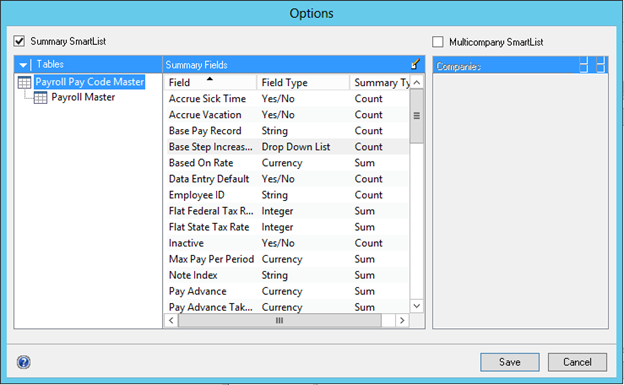
Task: Click Count summary type for Employee ID
Action: coord(369,195)
